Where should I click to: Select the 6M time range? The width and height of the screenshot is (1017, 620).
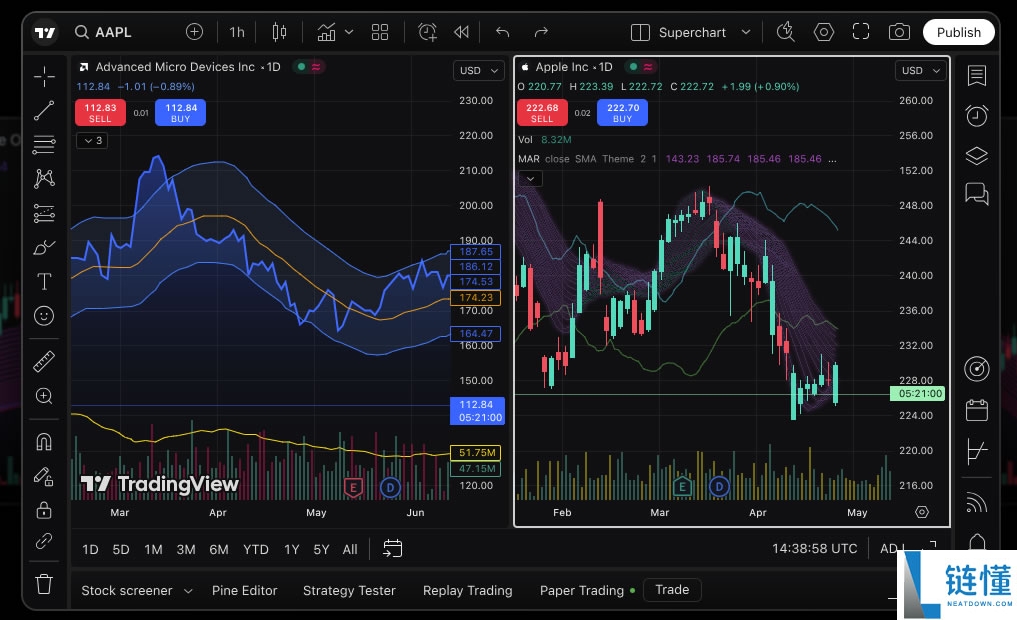219,549
